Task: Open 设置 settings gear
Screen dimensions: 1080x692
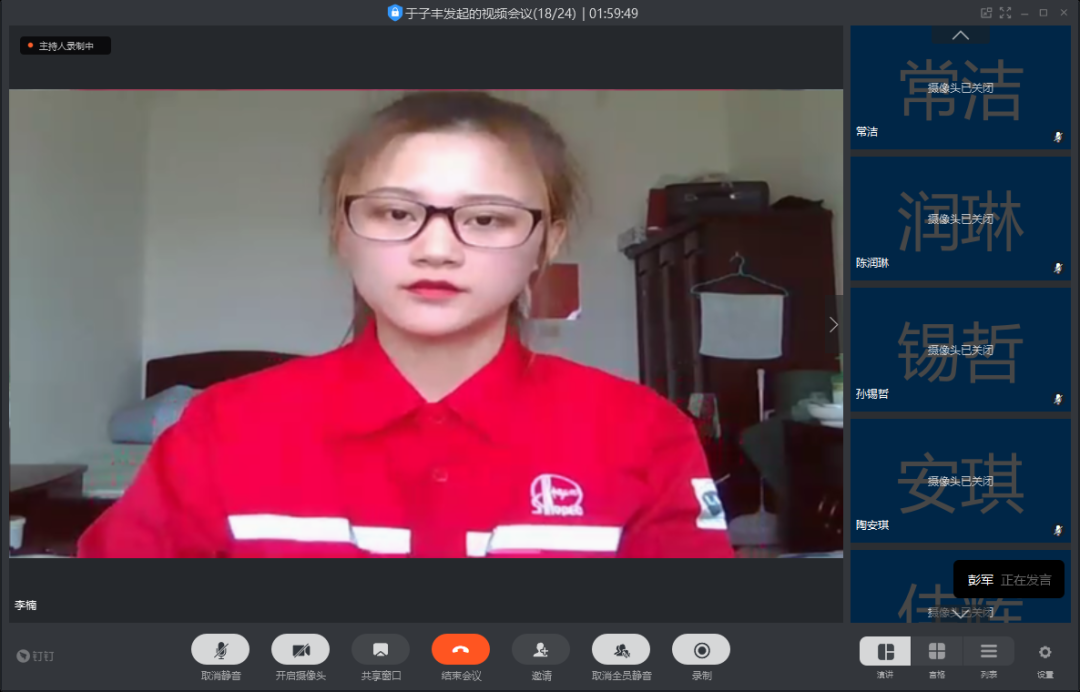Action: coord(1045,652)
